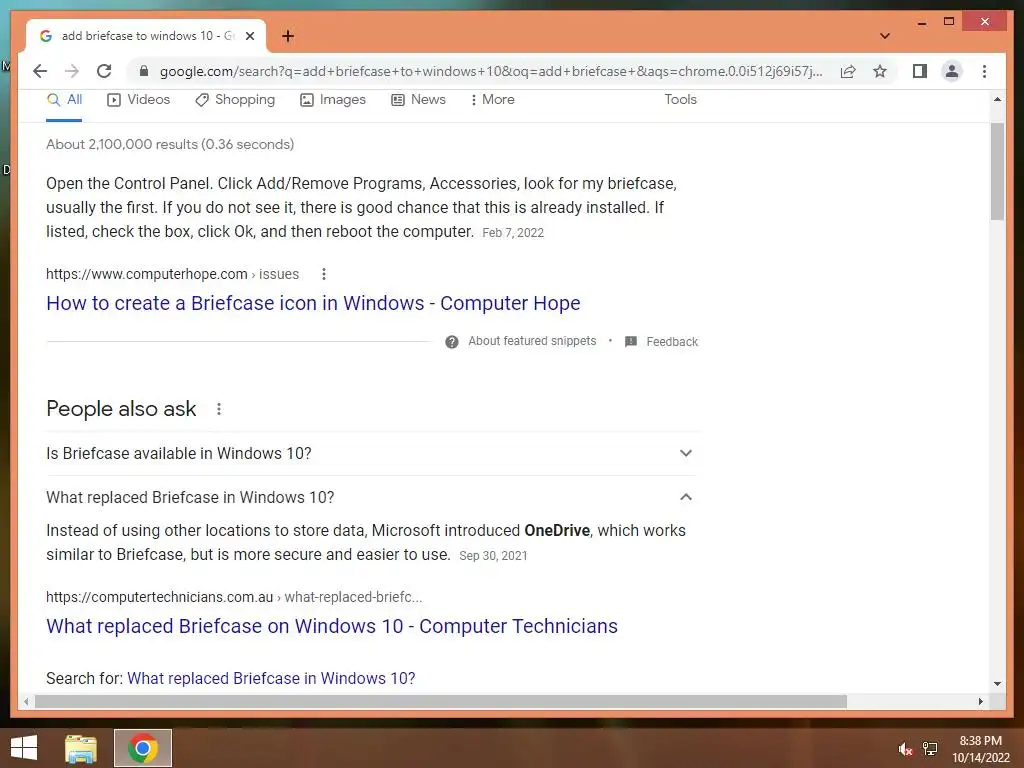Click the scroll down arrow

click(997, 684)
